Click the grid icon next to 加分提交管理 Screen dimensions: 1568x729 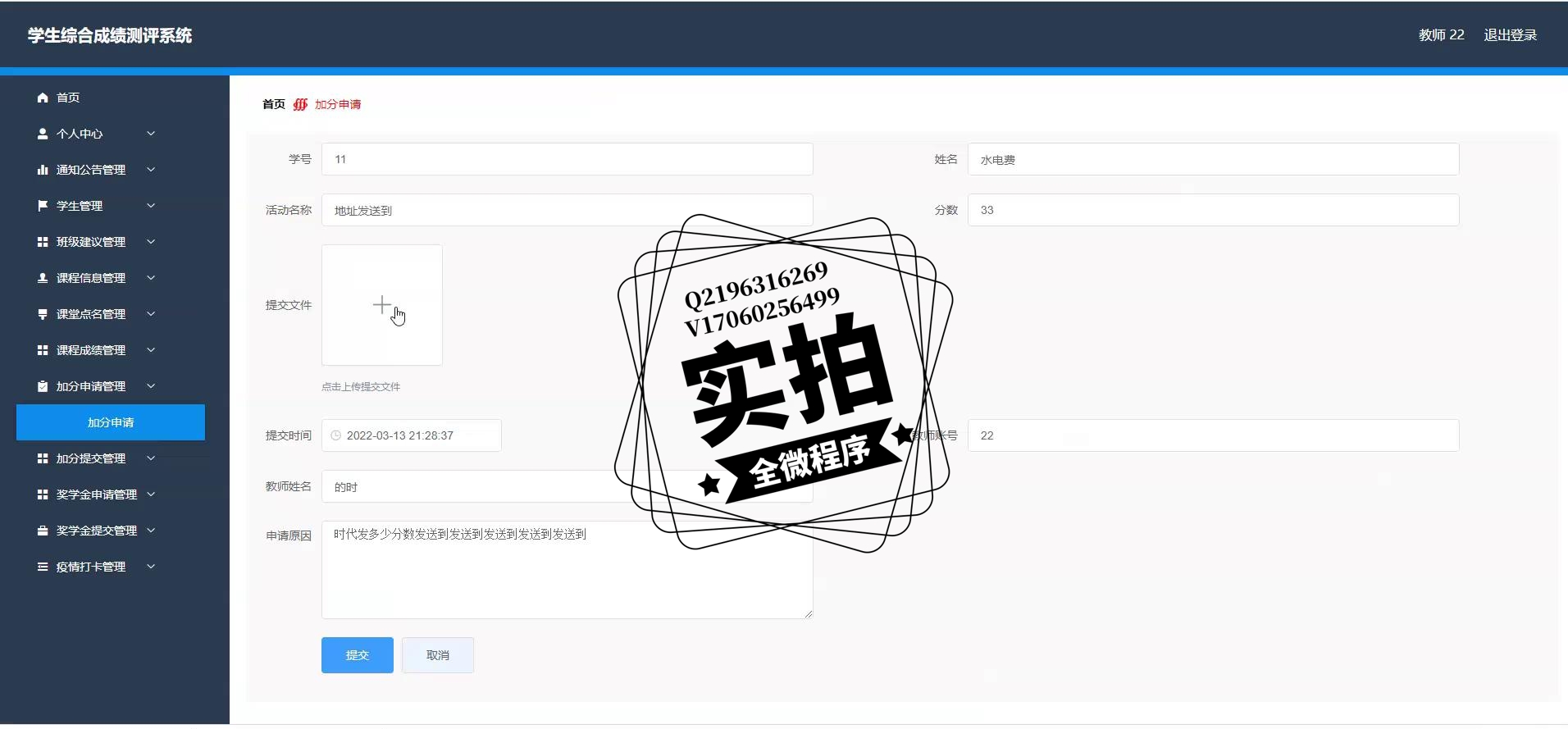pos(43,458)
